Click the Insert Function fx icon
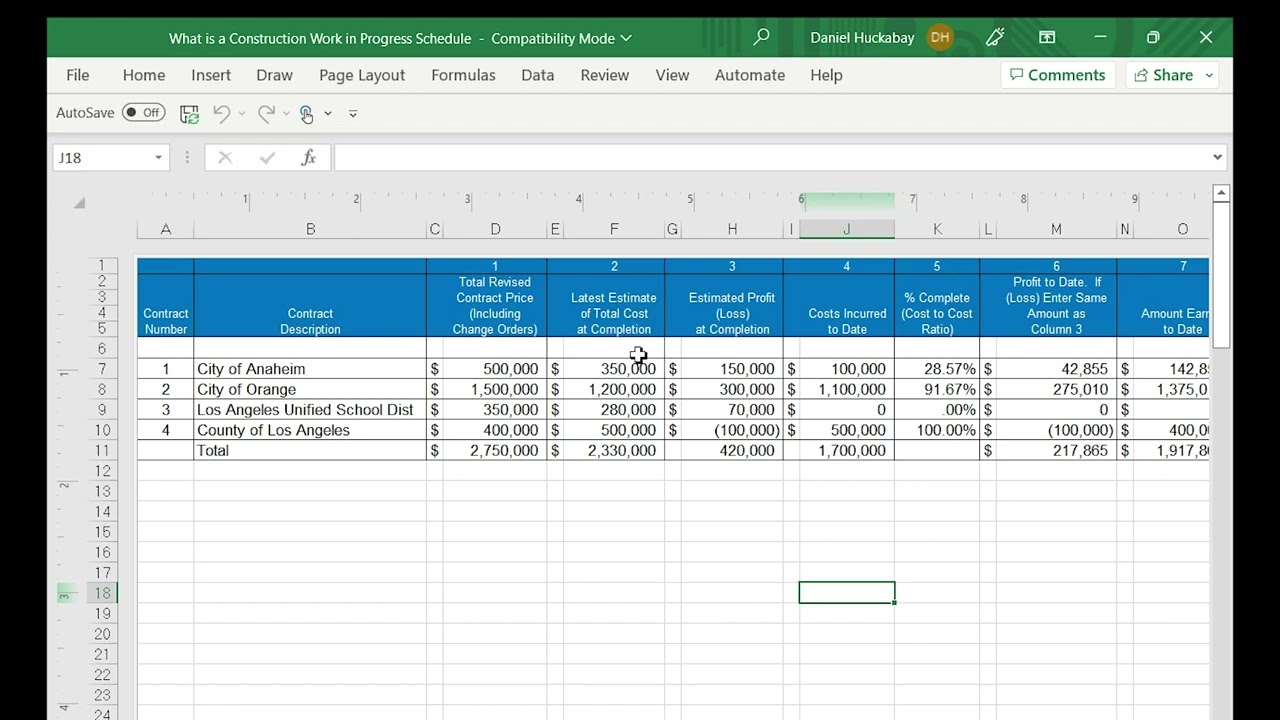 coord(309,158)
